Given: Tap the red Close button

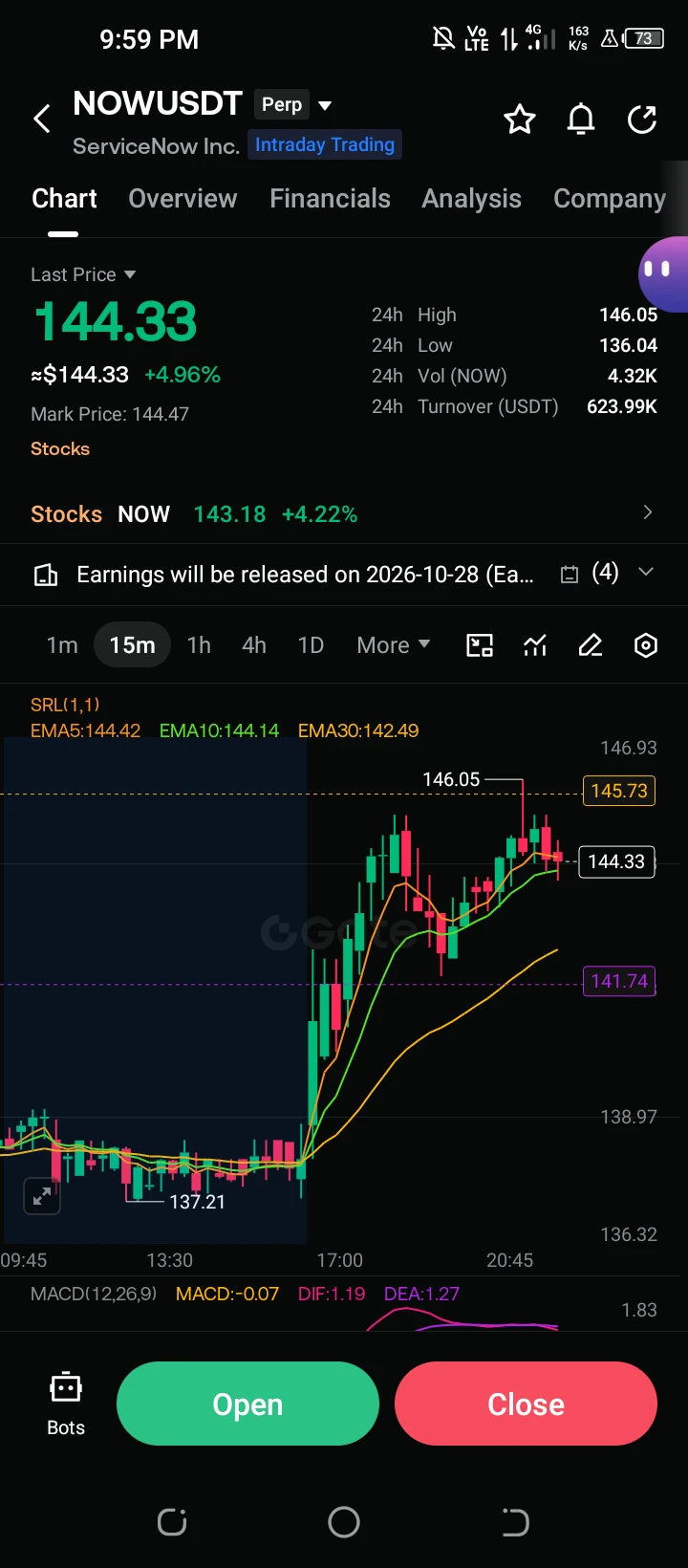Looking at the screenshot, I should tap(526, 1404).
